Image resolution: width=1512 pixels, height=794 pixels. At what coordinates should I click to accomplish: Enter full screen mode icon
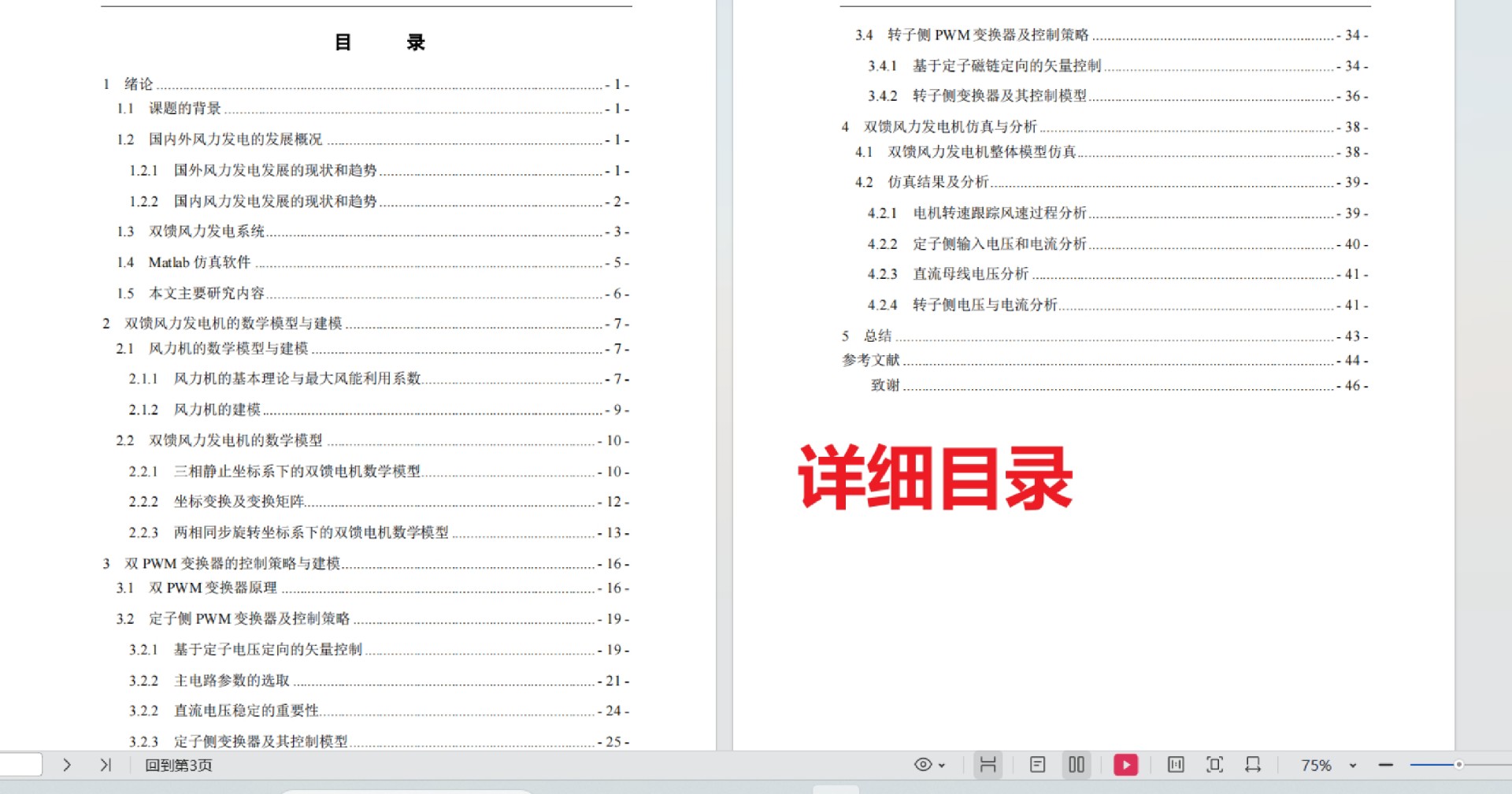[x=1214, y=764]
